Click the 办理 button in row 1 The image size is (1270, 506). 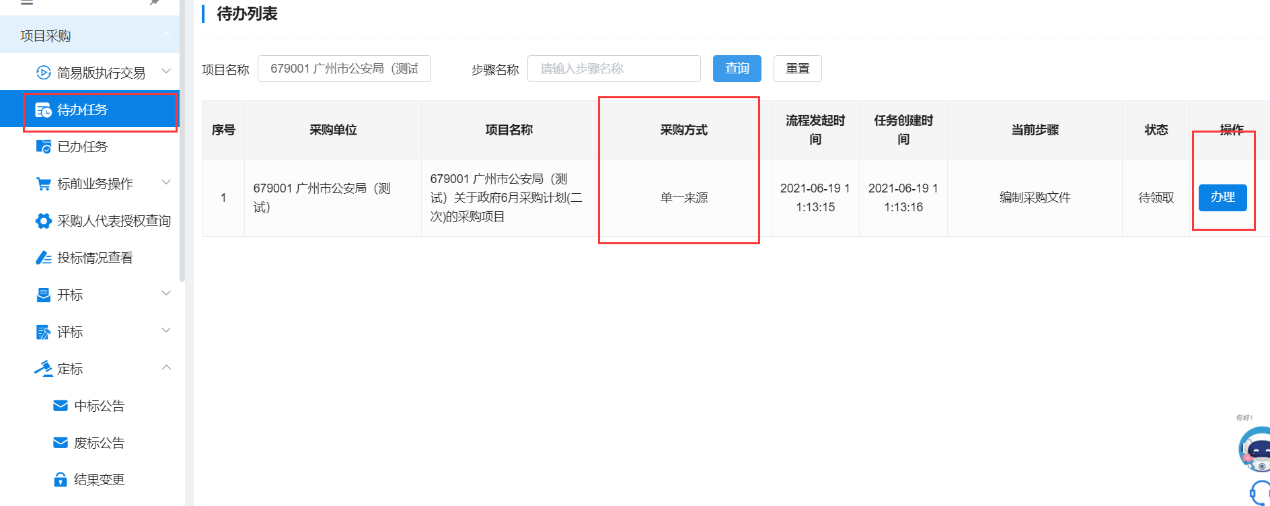(x=1222, y=198)
